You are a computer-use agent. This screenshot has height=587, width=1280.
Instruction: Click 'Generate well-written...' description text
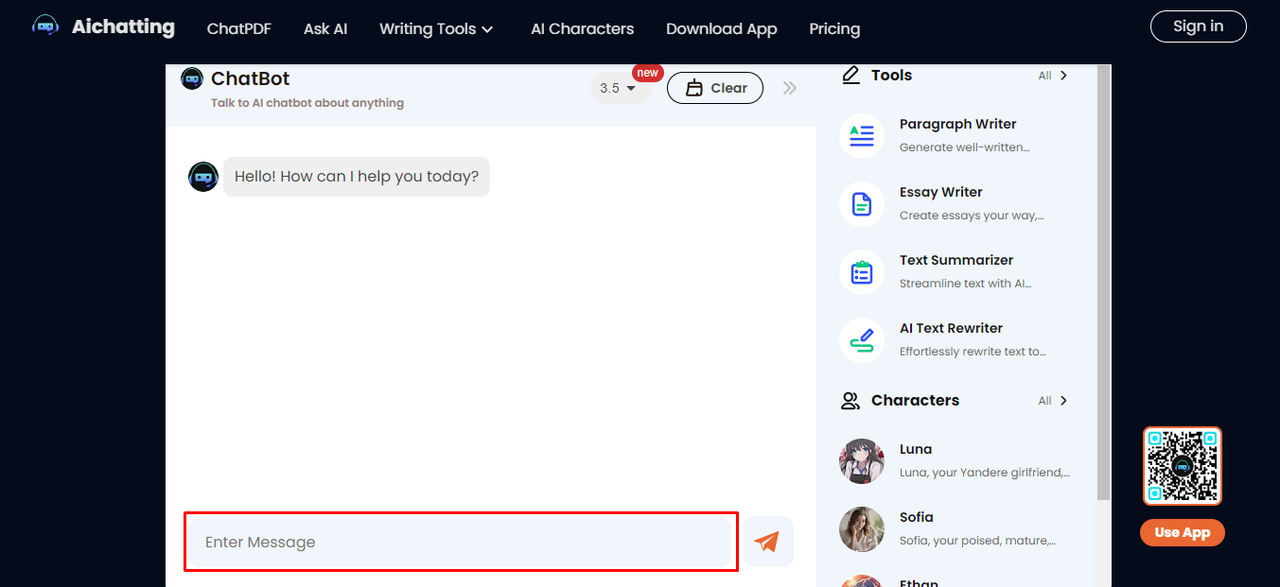964,147
